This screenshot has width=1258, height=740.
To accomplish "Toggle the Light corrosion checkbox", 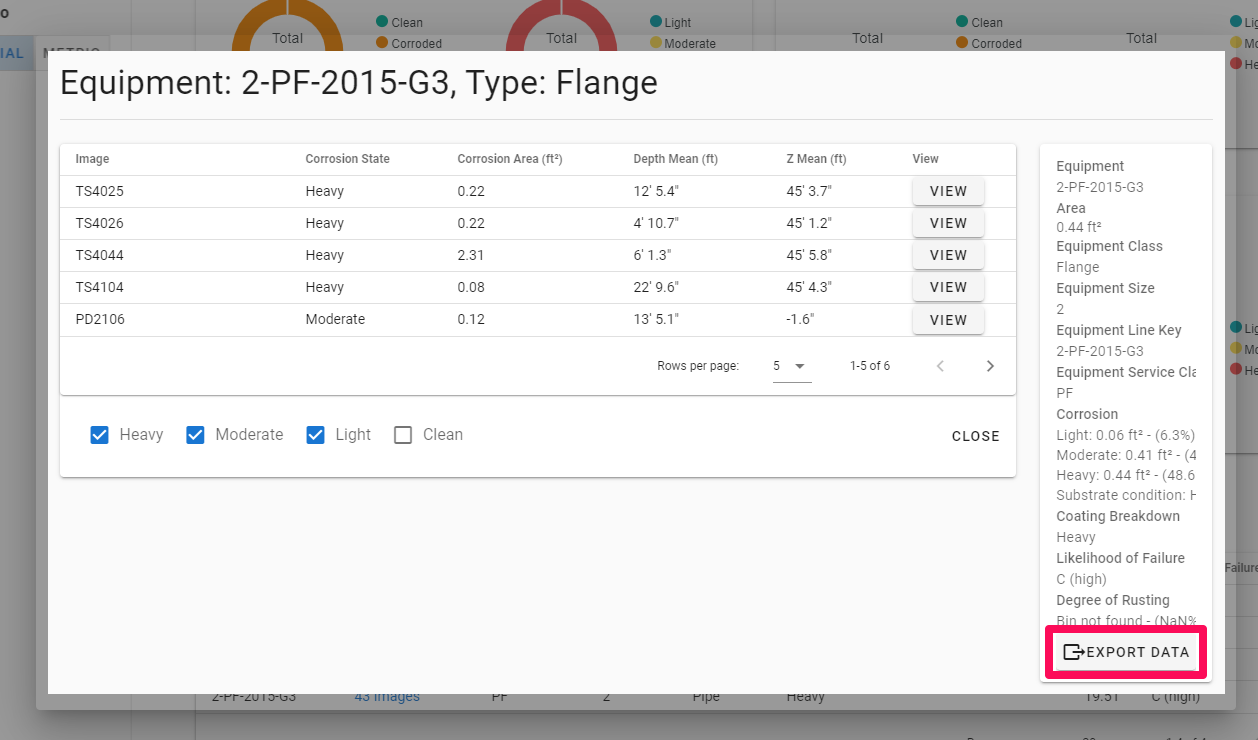I will [x=315, y=435].
